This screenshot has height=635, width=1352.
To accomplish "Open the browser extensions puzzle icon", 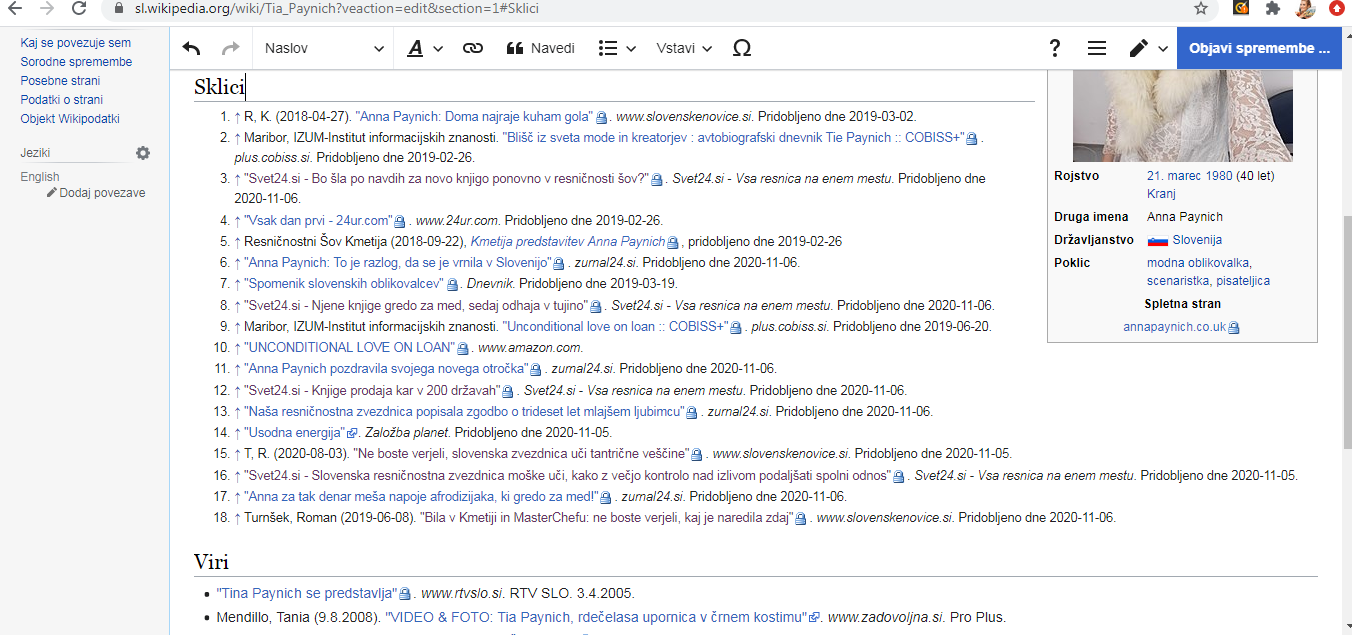I will click(1272, 11).
